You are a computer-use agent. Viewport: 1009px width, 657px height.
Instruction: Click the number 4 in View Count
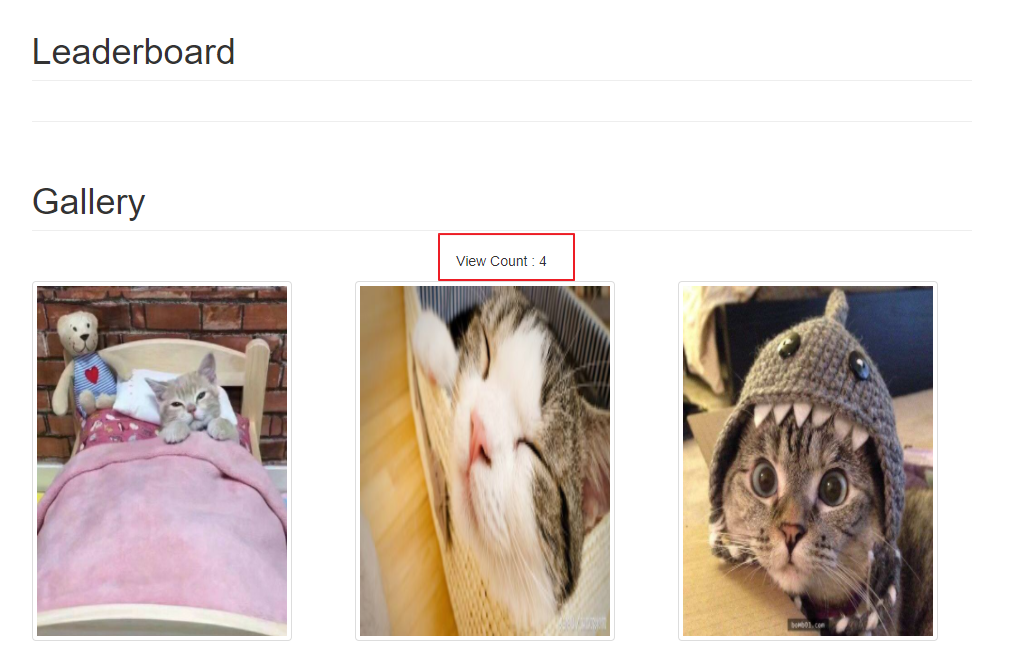(x=542, y=261)
